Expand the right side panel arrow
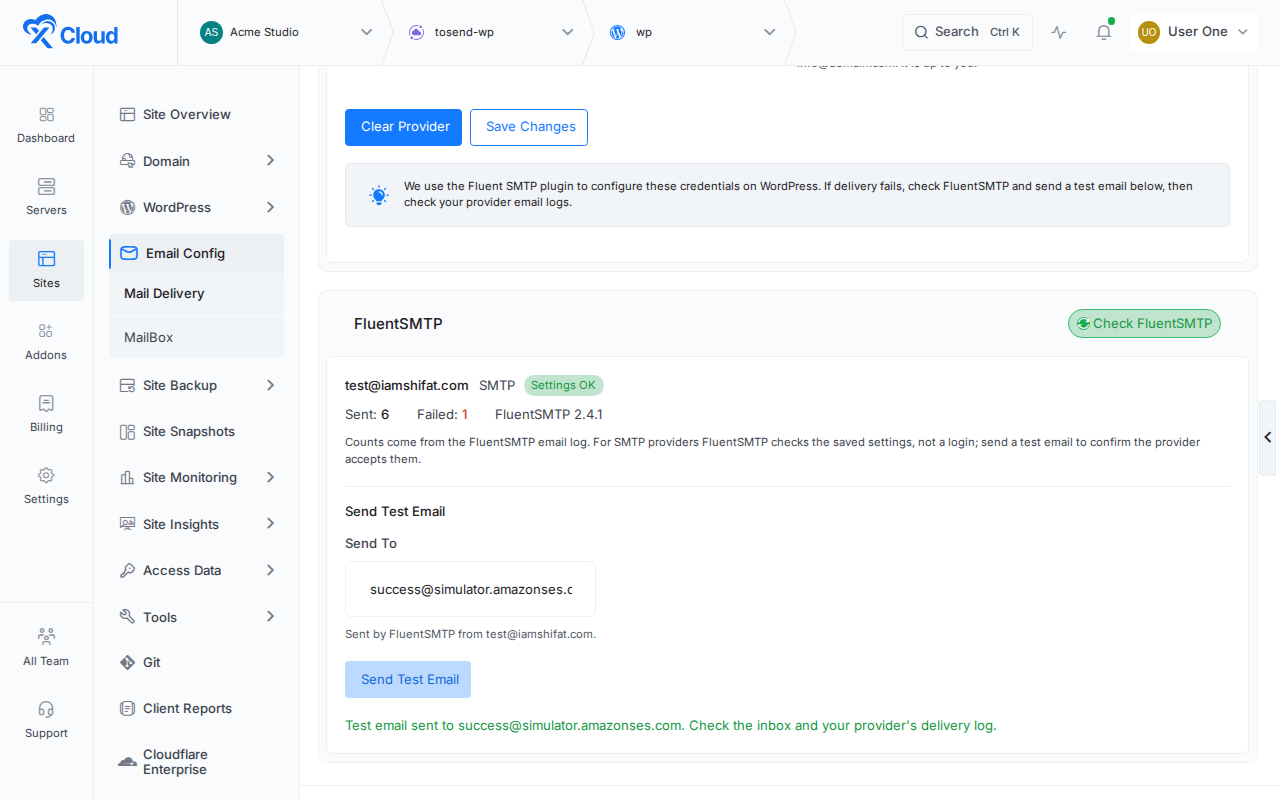Screen dimensions: 1280x800 (1268, 437)
